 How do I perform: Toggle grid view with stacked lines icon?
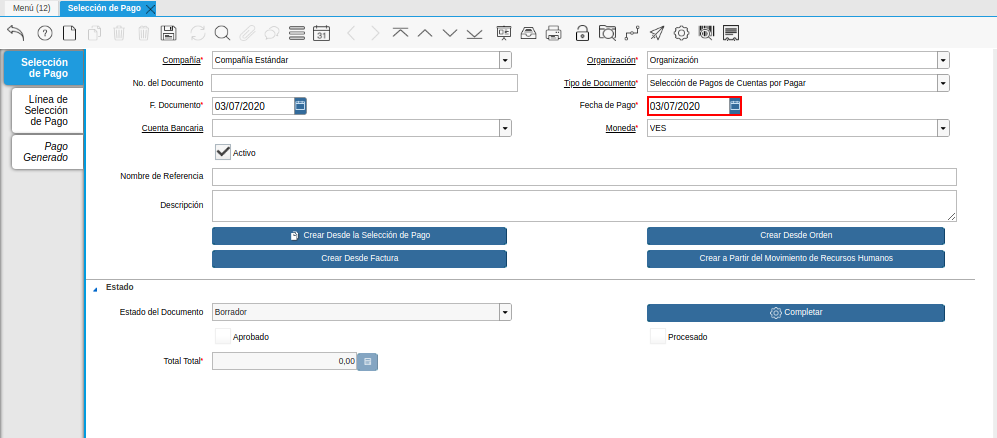[x=296, y=32]
